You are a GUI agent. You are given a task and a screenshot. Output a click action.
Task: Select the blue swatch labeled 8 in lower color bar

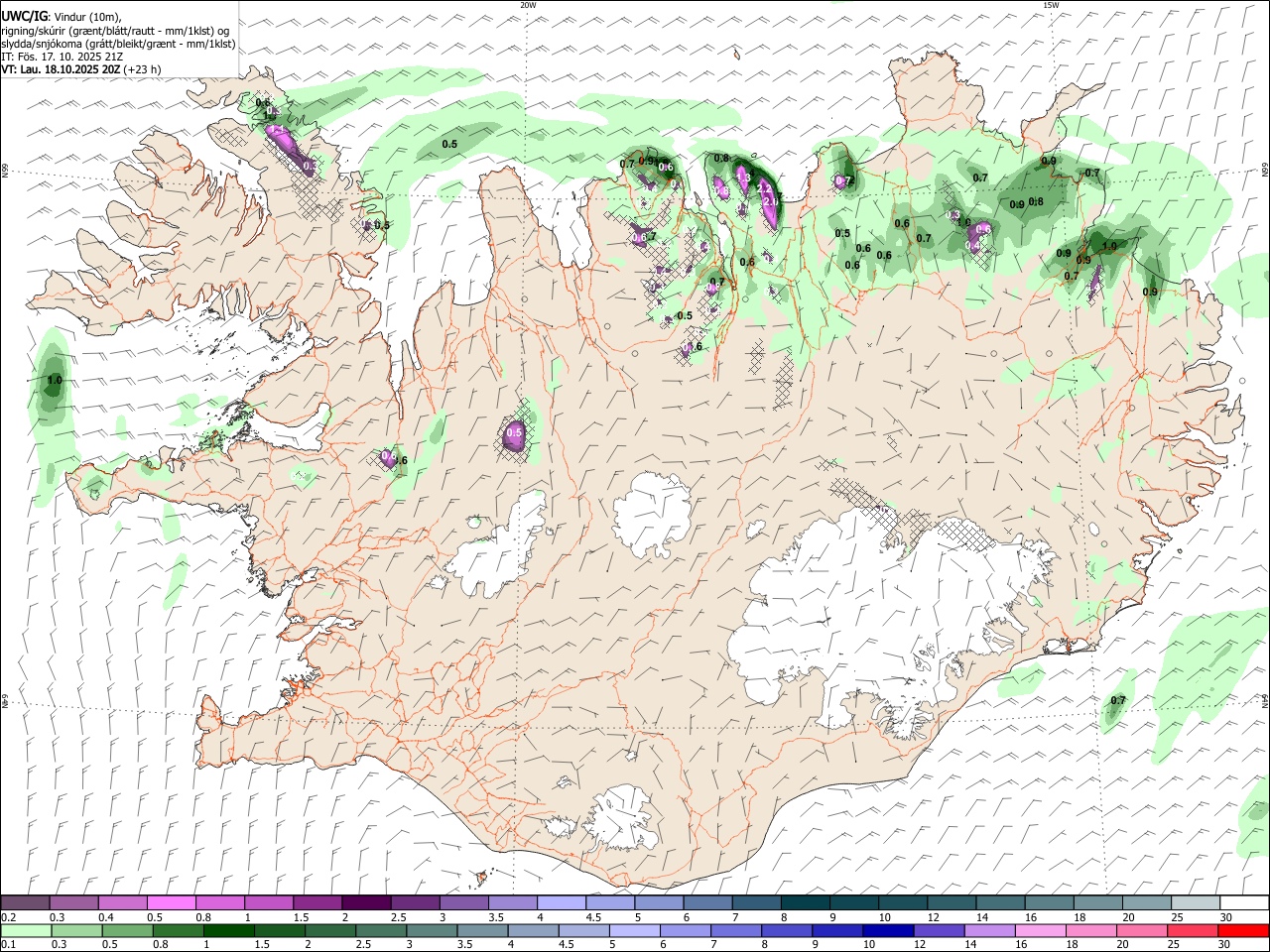click(787, 930)
